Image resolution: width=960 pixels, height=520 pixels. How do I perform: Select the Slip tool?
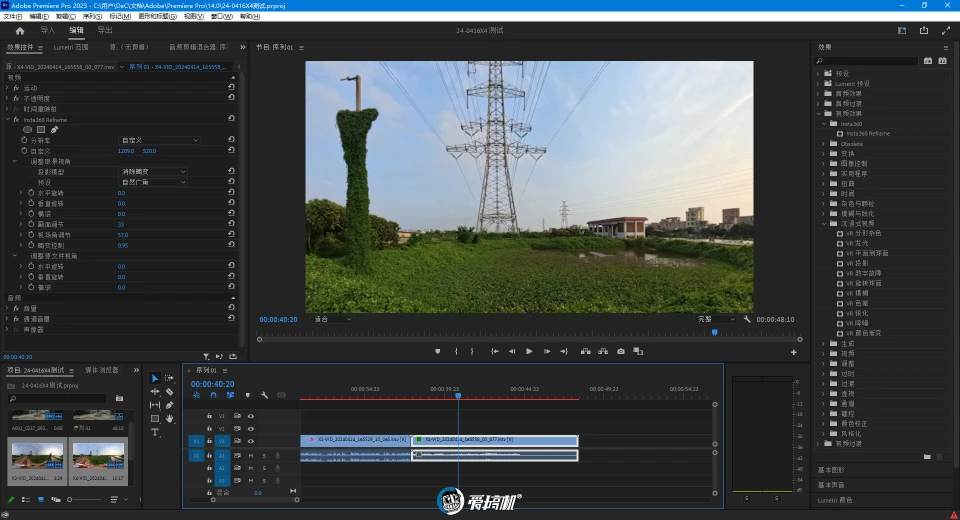coord(155,405)
